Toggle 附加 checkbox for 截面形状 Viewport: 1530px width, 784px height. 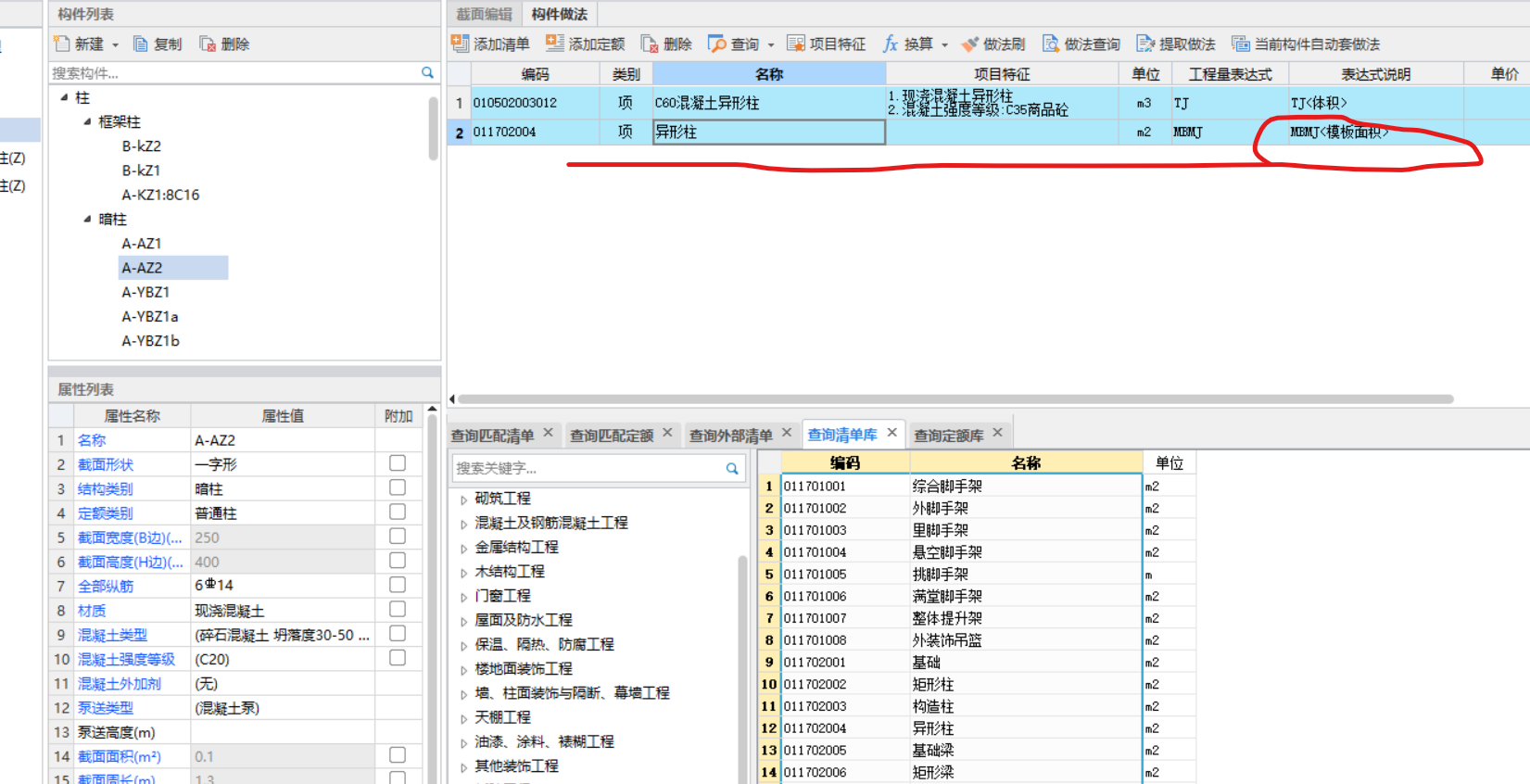click(398, 463)
